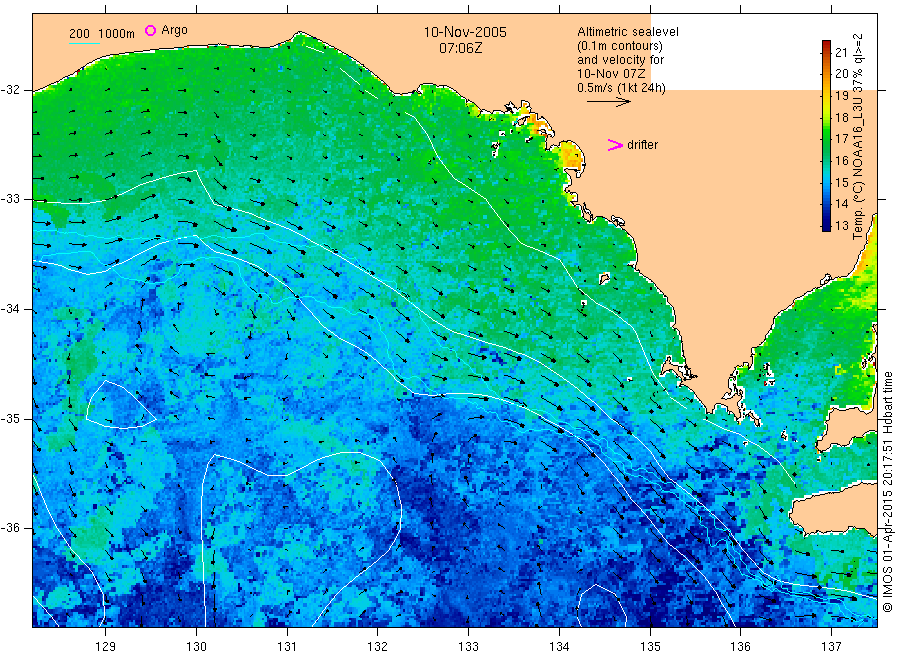Click the cyan 200m depth contour legend line

coord(84,43)
